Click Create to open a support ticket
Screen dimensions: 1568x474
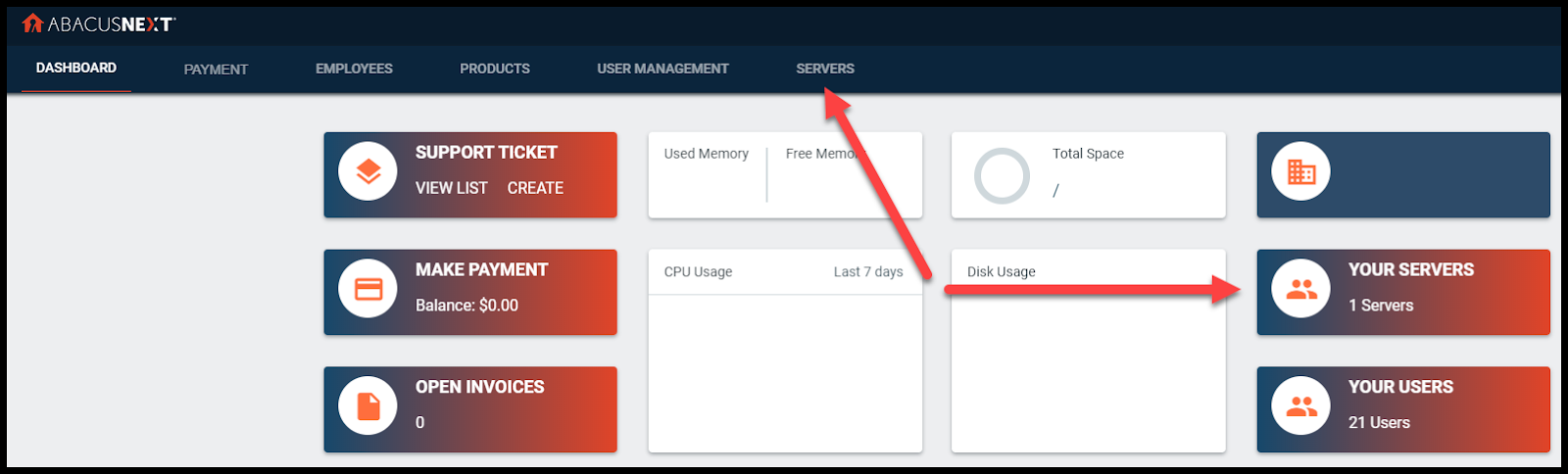pyautogui.click(x=535, y=188)
